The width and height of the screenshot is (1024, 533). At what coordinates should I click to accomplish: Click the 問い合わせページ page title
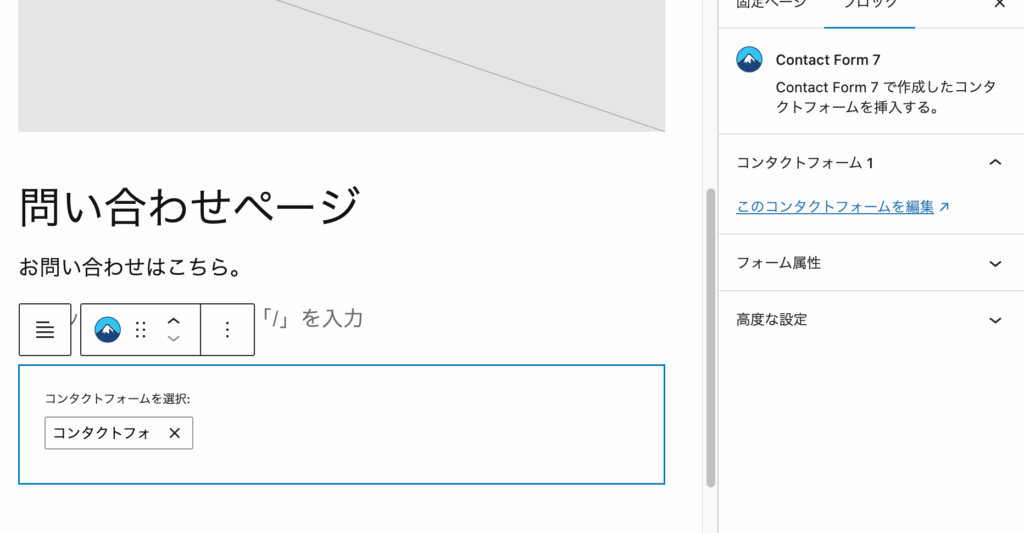[x=189, y=207]
